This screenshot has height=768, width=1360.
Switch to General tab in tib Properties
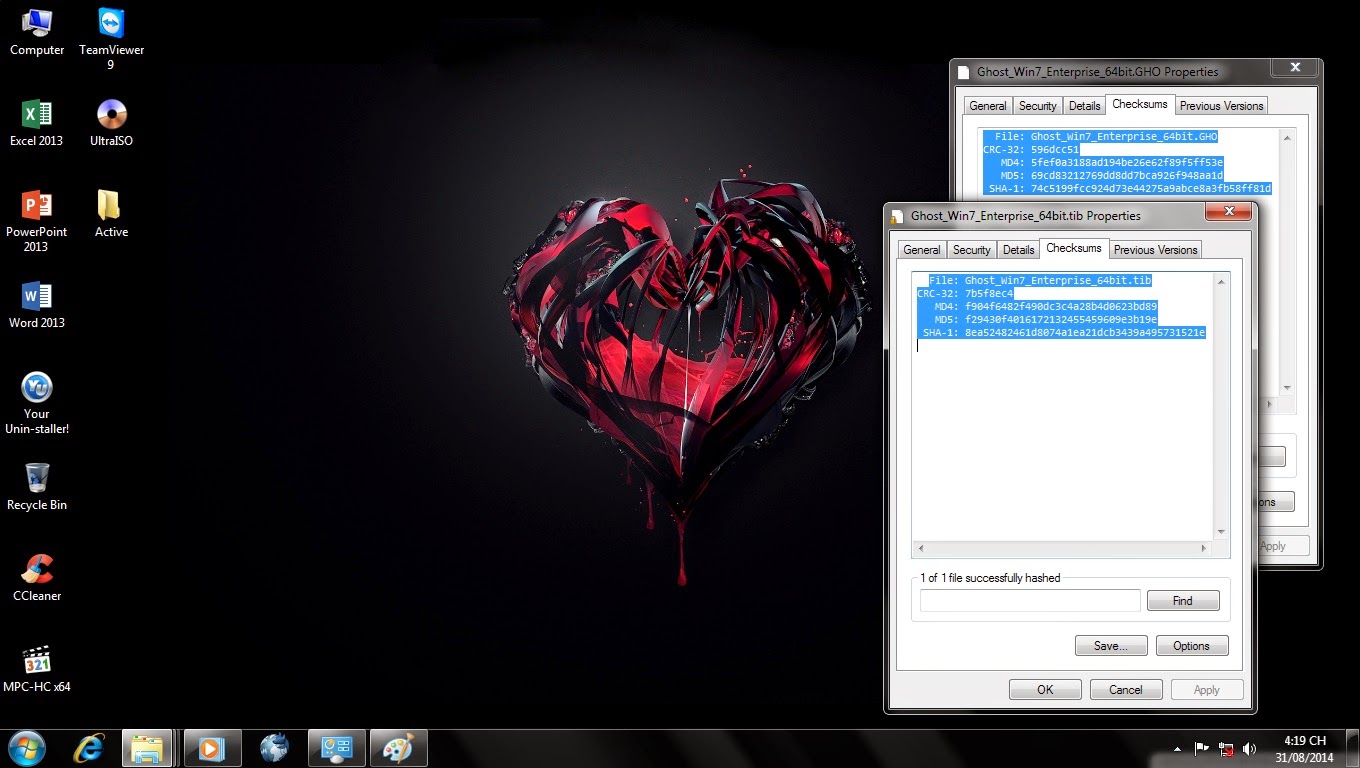point(921,250)
